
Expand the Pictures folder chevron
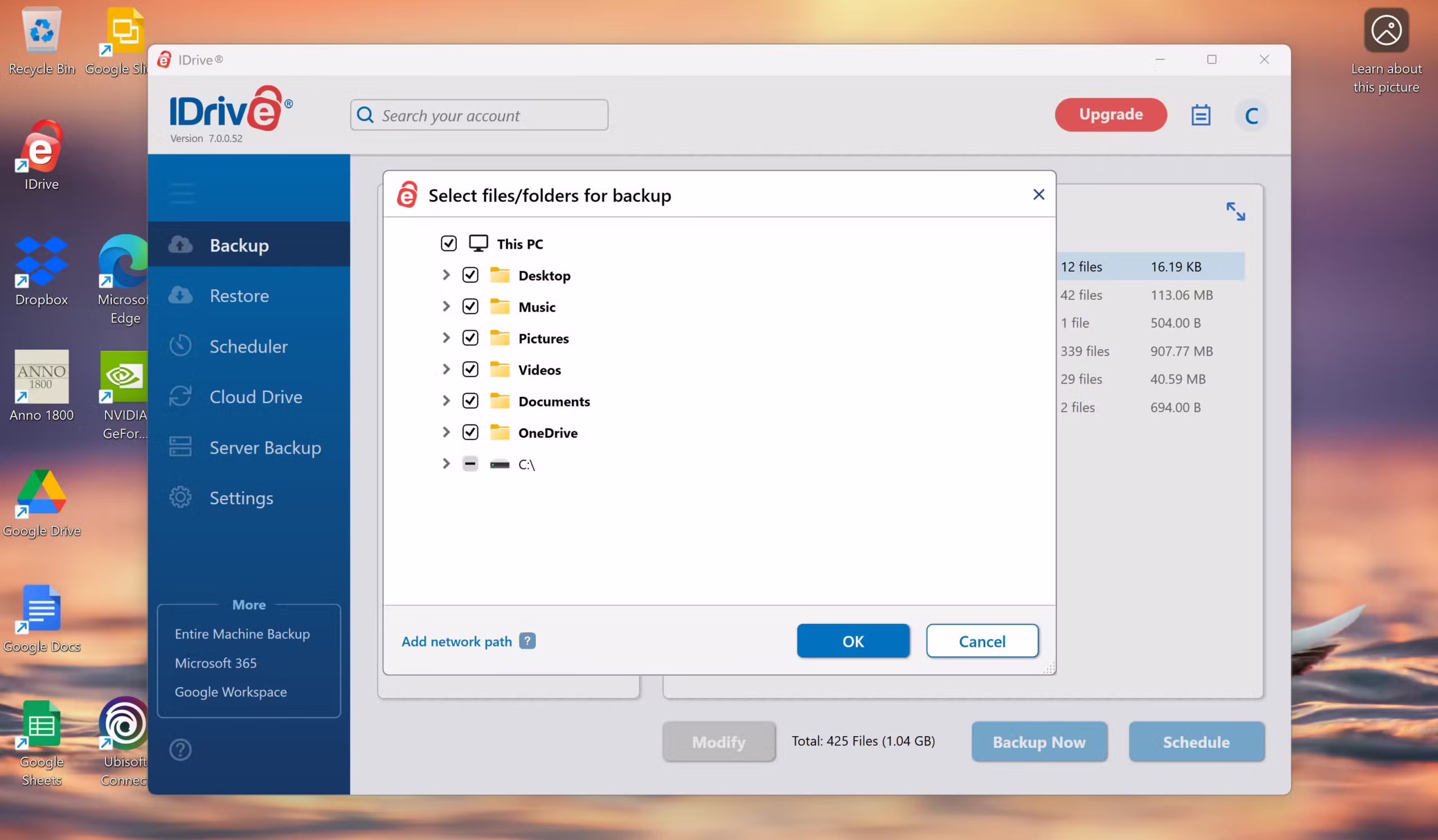445,337
